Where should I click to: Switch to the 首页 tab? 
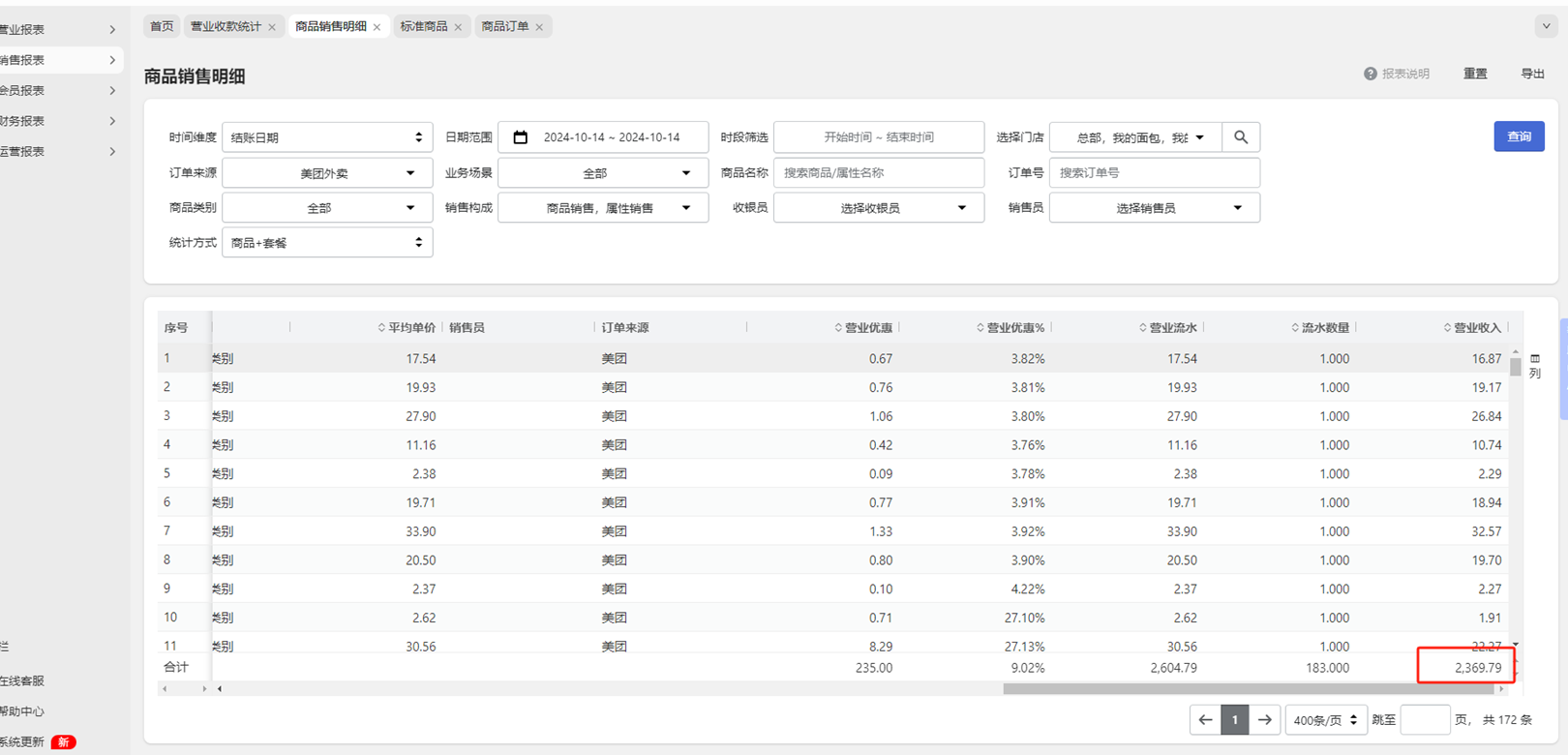click(x=162, y=26)
